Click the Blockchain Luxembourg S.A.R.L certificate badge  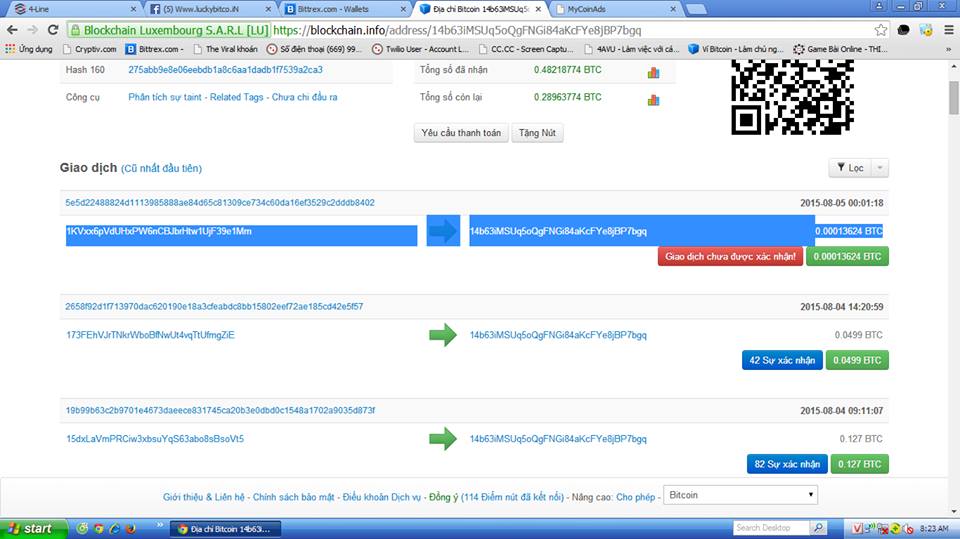pos(169,30)
